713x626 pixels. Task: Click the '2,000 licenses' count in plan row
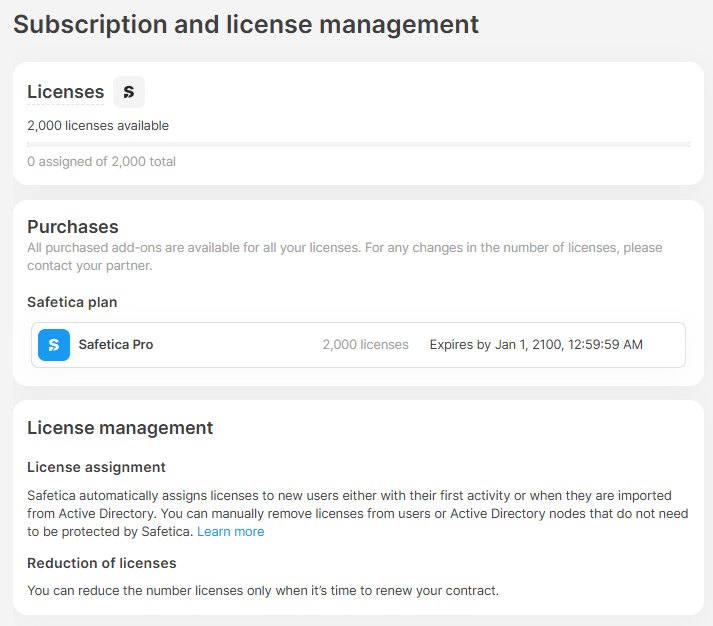[365, 345]
